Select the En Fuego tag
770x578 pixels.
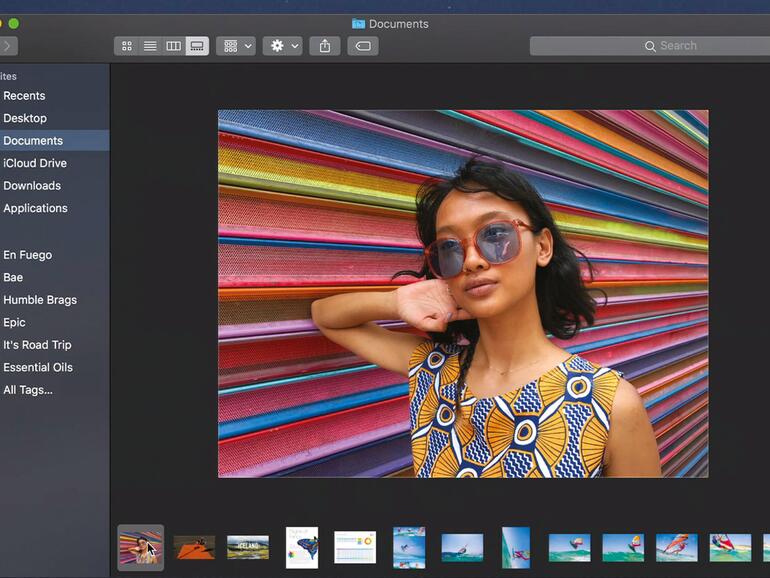[55, 255]
